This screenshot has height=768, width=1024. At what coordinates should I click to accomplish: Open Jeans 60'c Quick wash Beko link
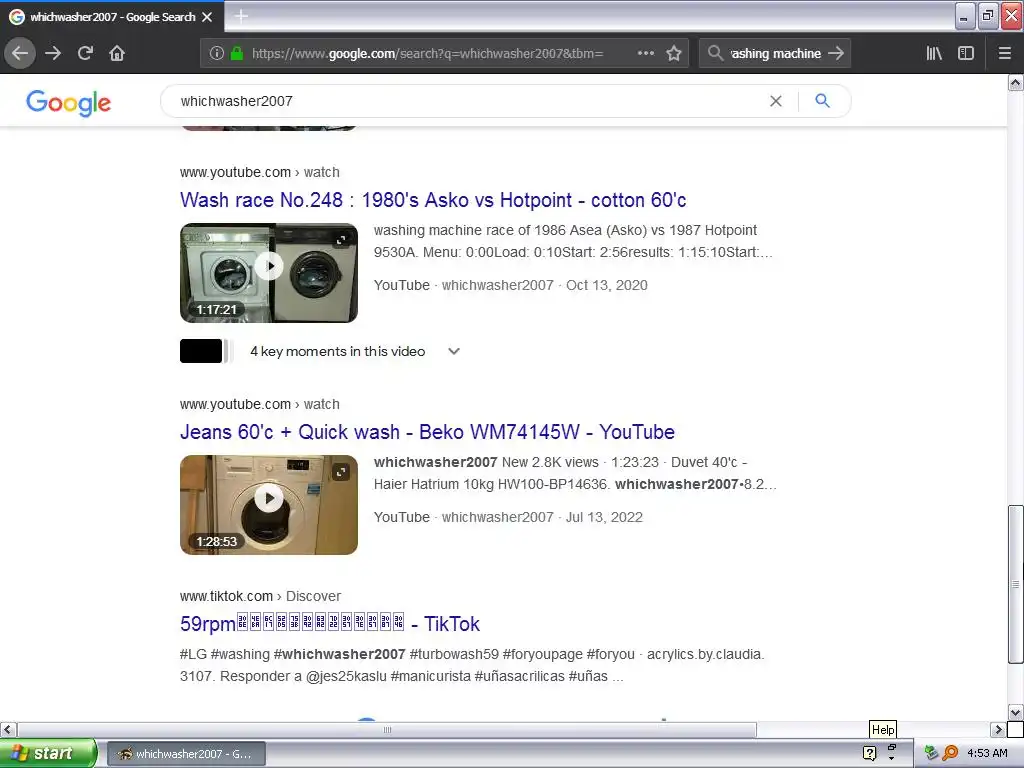(427, 432)
